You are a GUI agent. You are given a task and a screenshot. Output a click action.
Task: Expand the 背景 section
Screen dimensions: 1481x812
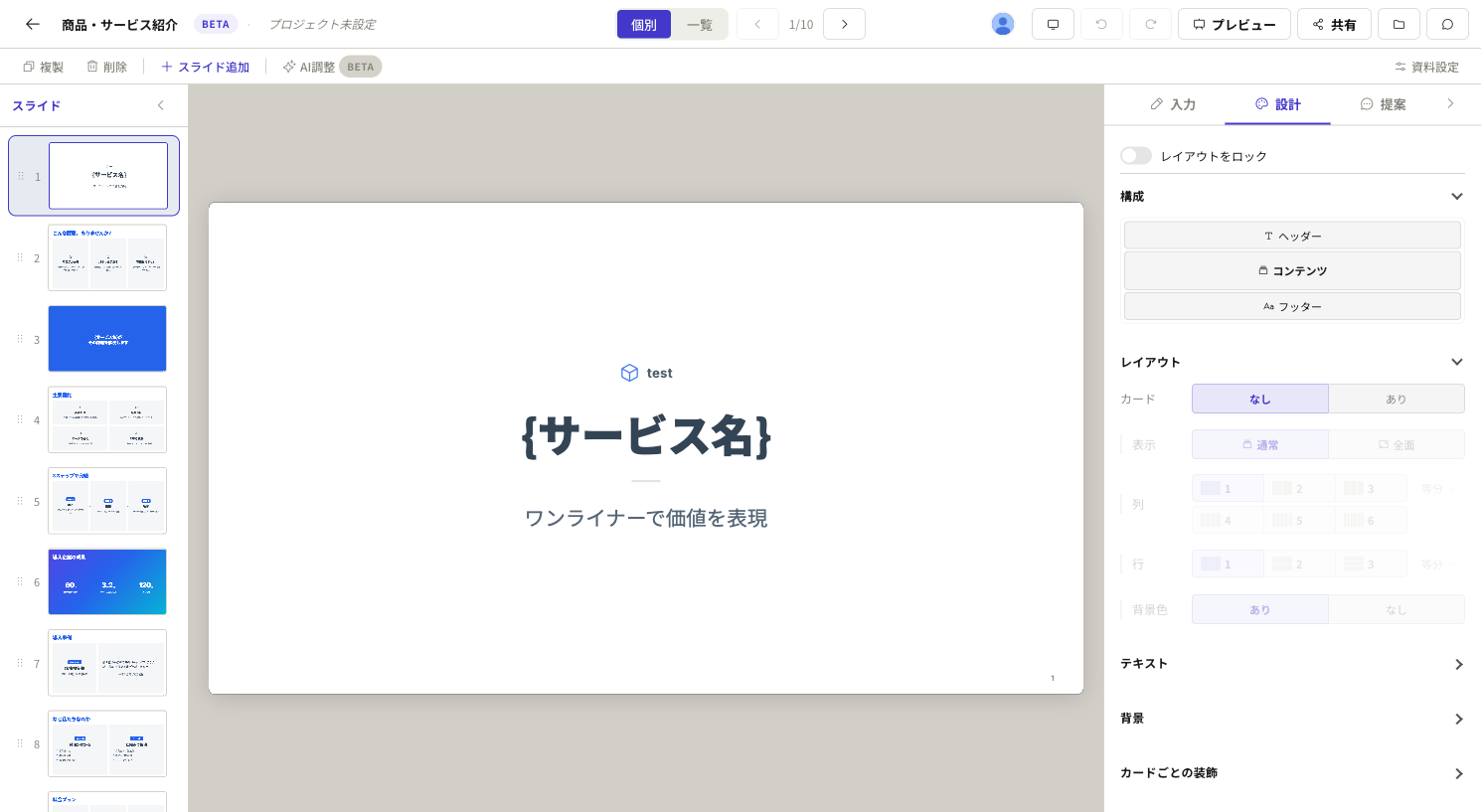1458,719
